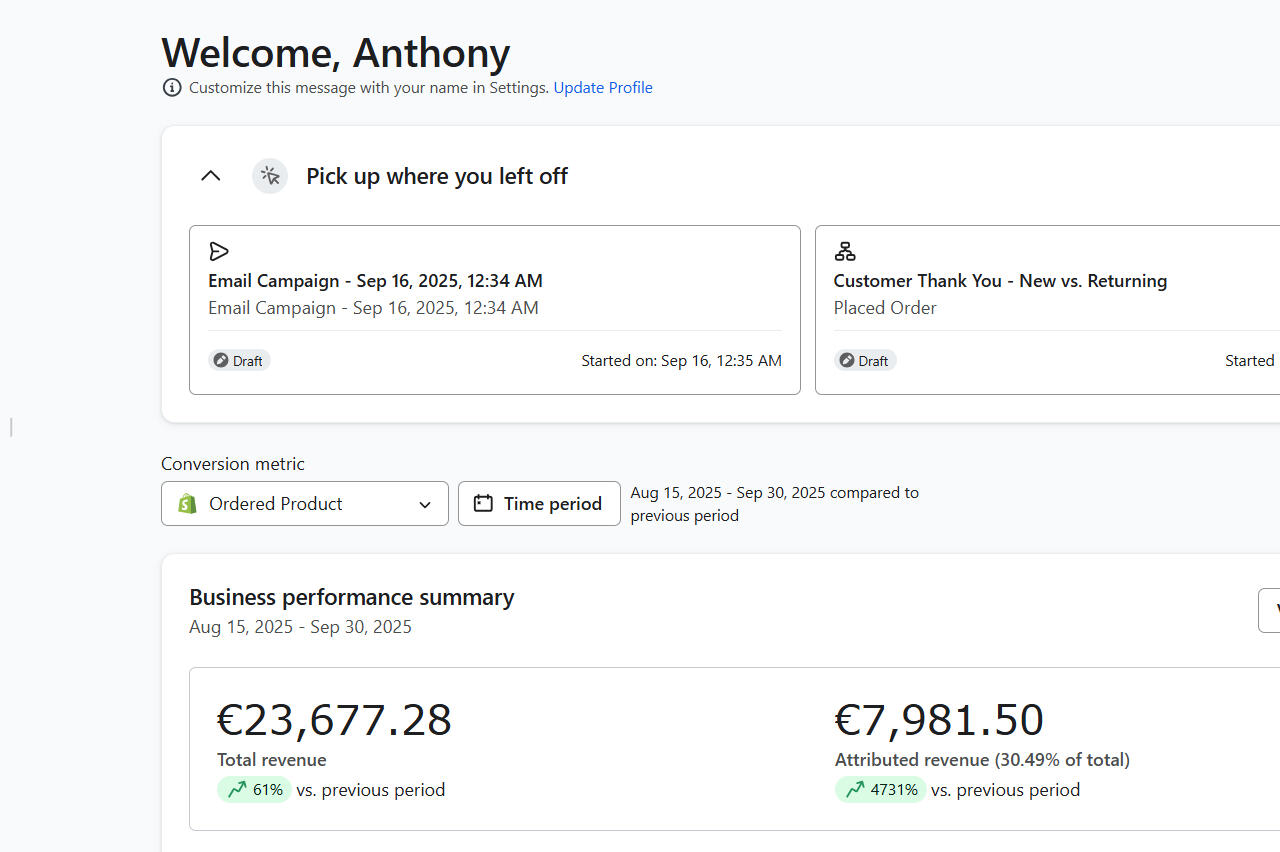
Task: Click the 61% trend badge under Total revenue
Action: (254, 790)
